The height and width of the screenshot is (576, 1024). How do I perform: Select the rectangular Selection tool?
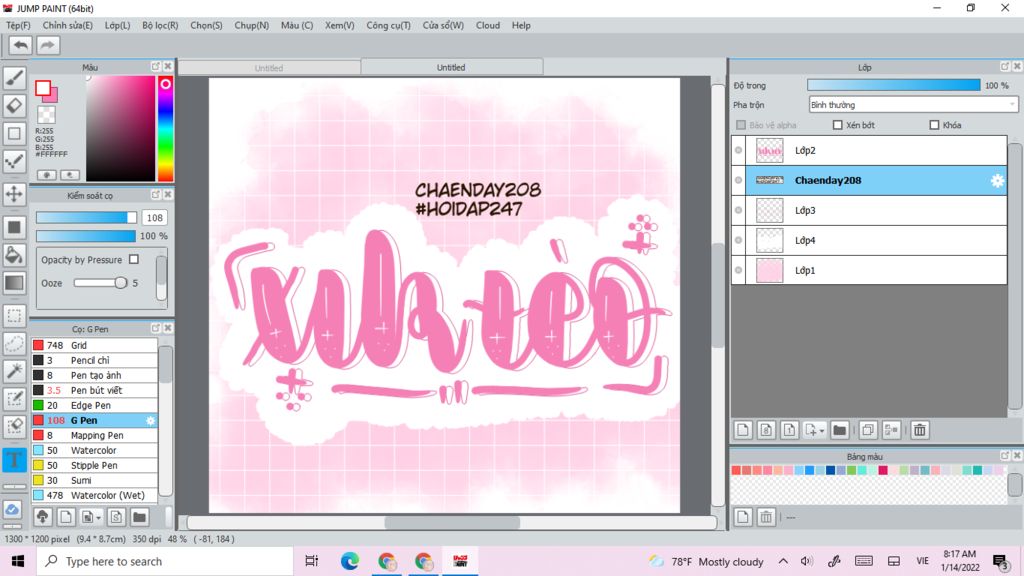coord(14,316)
